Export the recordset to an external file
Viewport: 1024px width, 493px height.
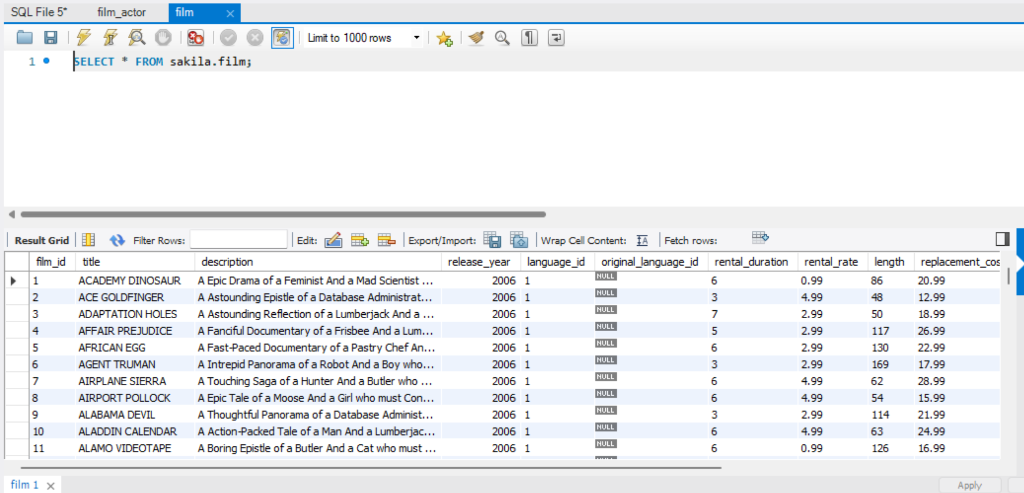coord(492,240)
